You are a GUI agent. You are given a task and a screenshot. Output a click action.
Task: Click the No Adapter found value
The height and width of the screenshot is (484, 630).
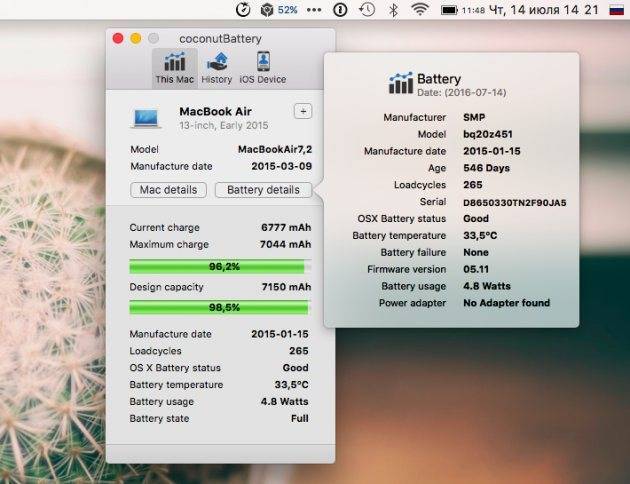(x=507, y=303)
